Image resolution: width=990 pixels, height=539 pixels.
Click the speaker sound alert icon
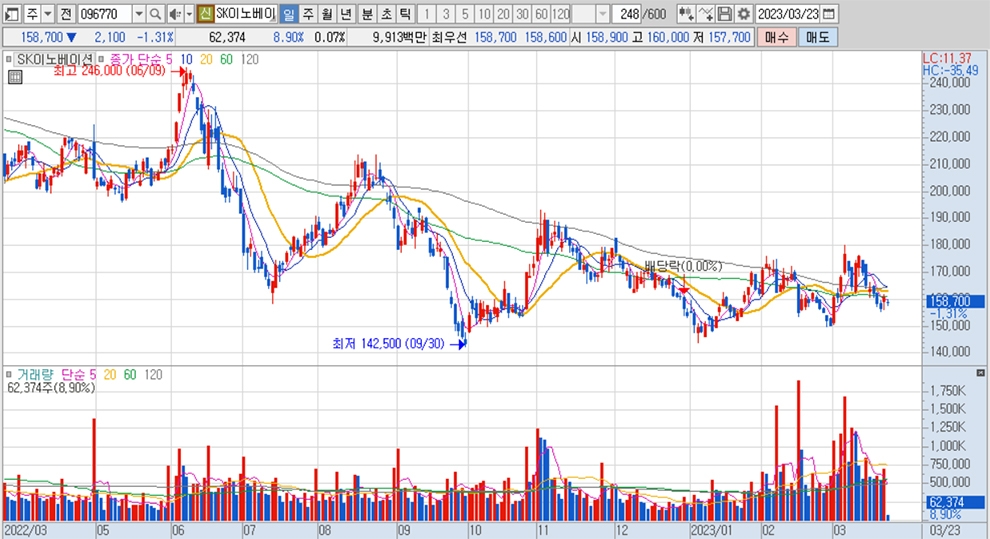(x=175, y=13)
